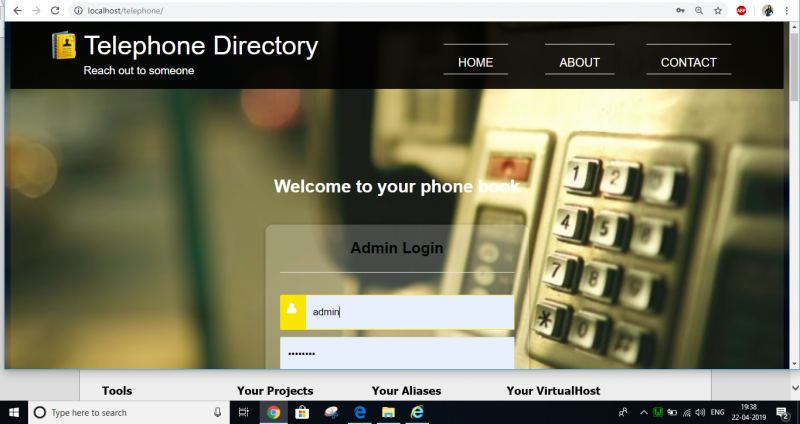Screen dimensions: 800x424
Task: Click the localhost/telephone address bar
Action: [372, 10]
